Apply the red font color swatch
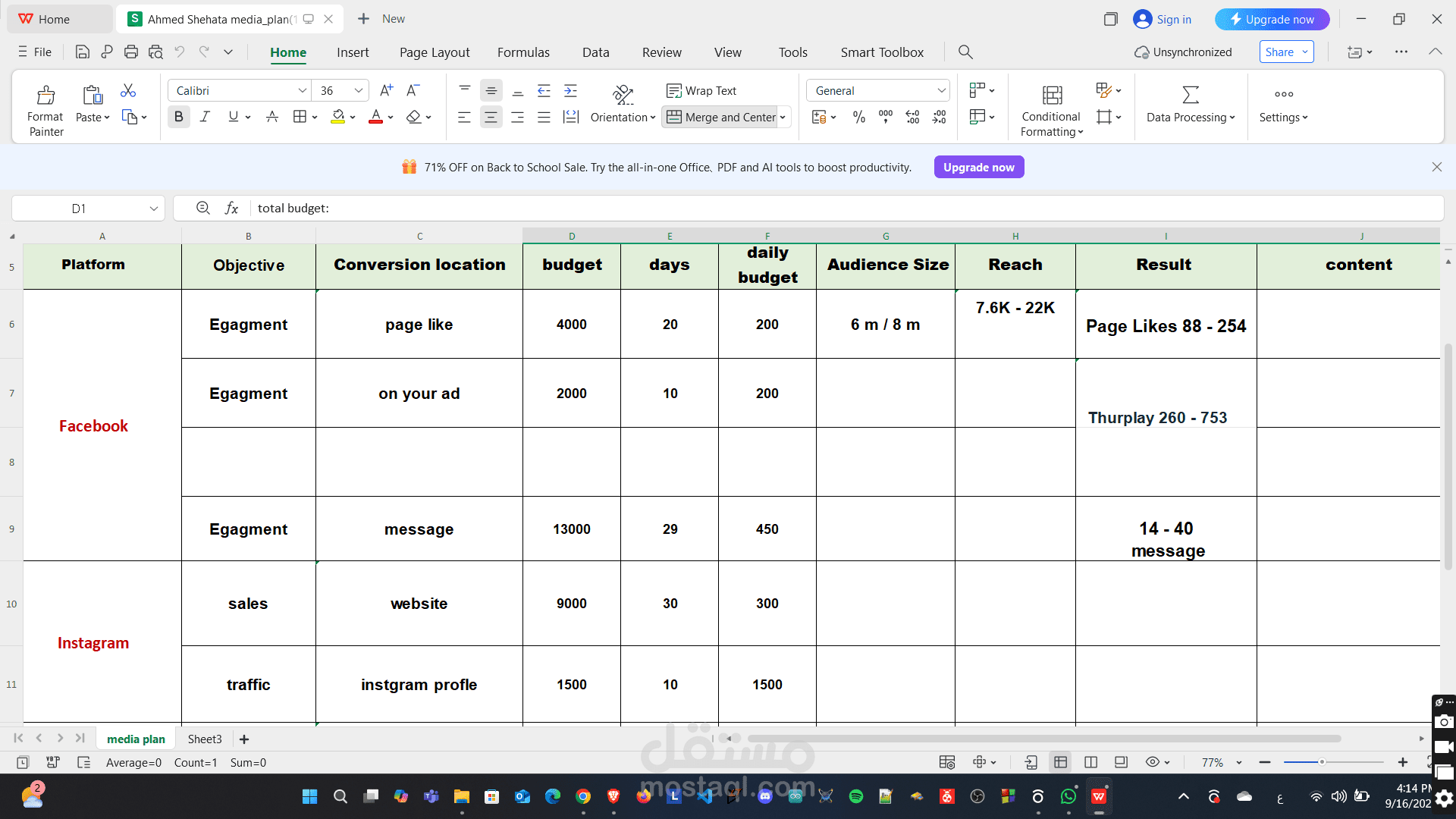The image size is (1456, 819). pyautogui.click(x=375, y=117)
